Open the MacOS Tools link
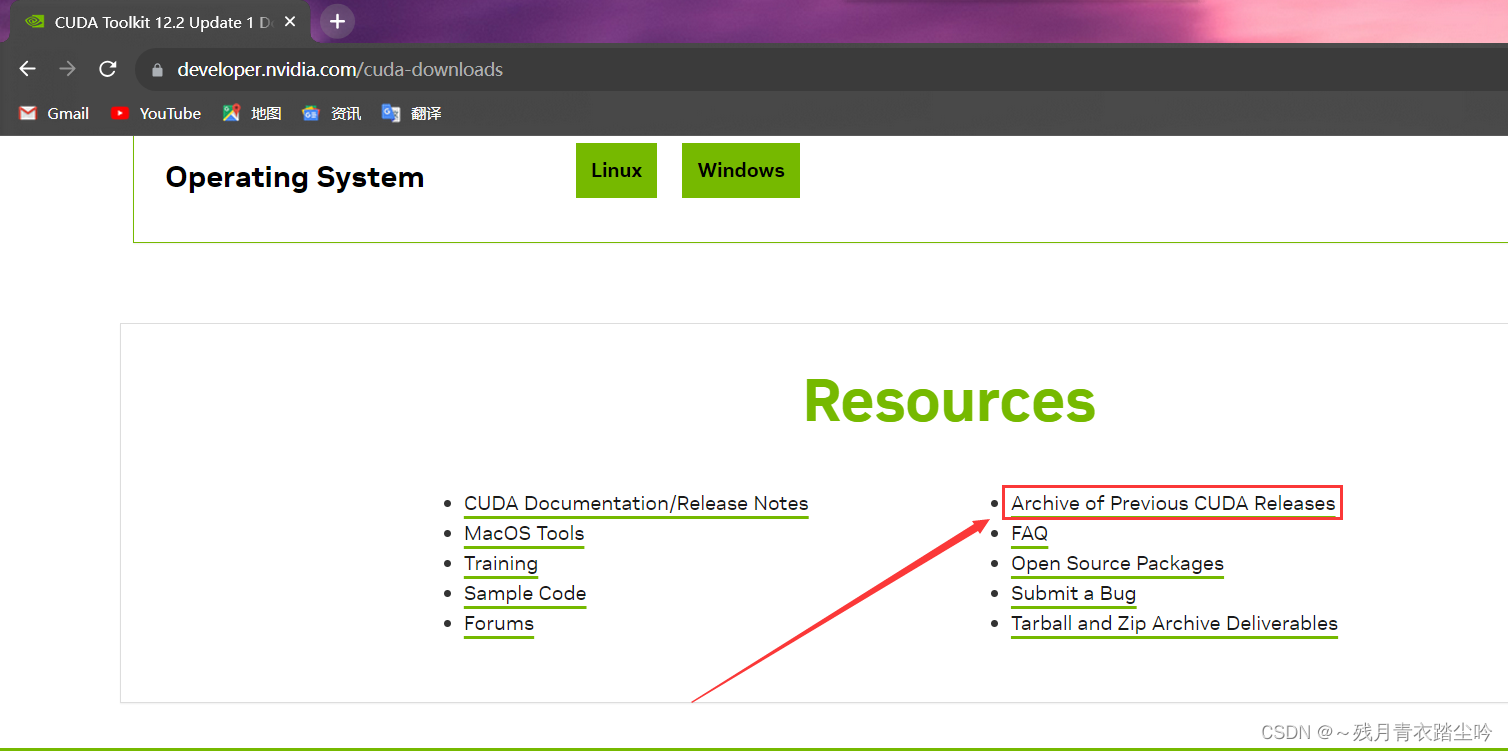The image size is (1508, 751). tap(524, 534)
